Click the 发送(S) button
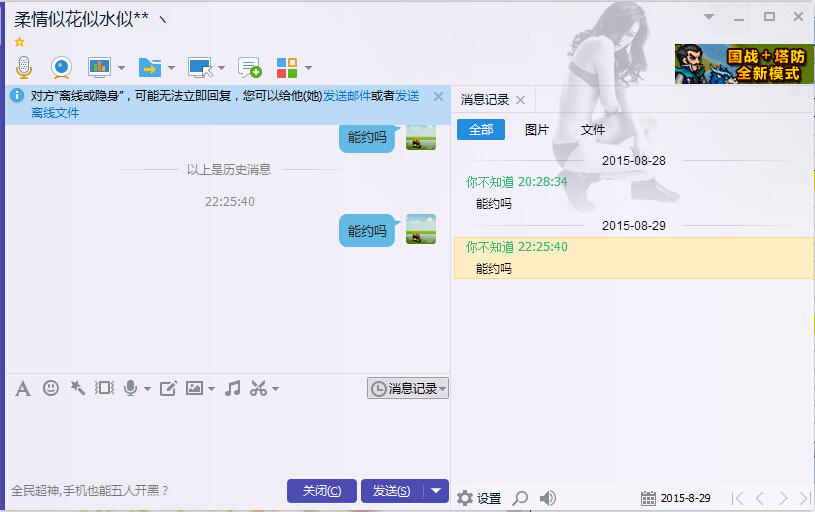Screen dimensions: 815x512 pyautogui.click(x=392, y=491)
